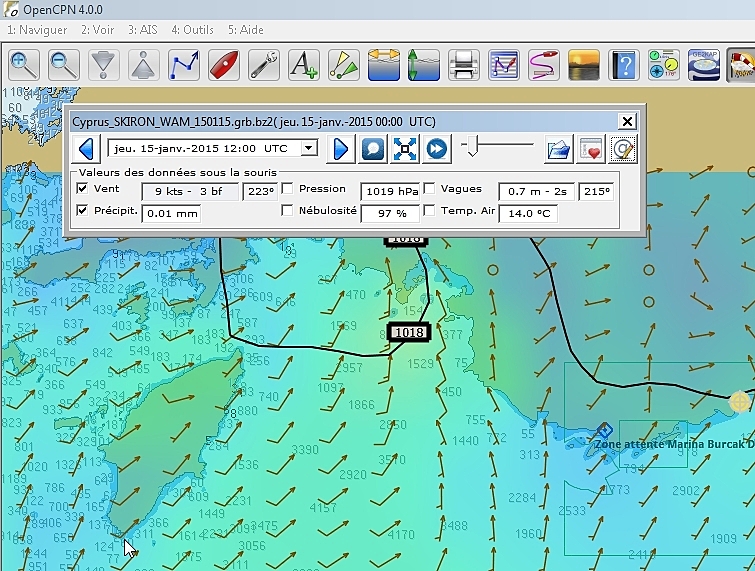Image resolution: width=755 pixels, height=571 pixels.
Task: Open the 3: AIS menu
Action: [x=143, y=30]
